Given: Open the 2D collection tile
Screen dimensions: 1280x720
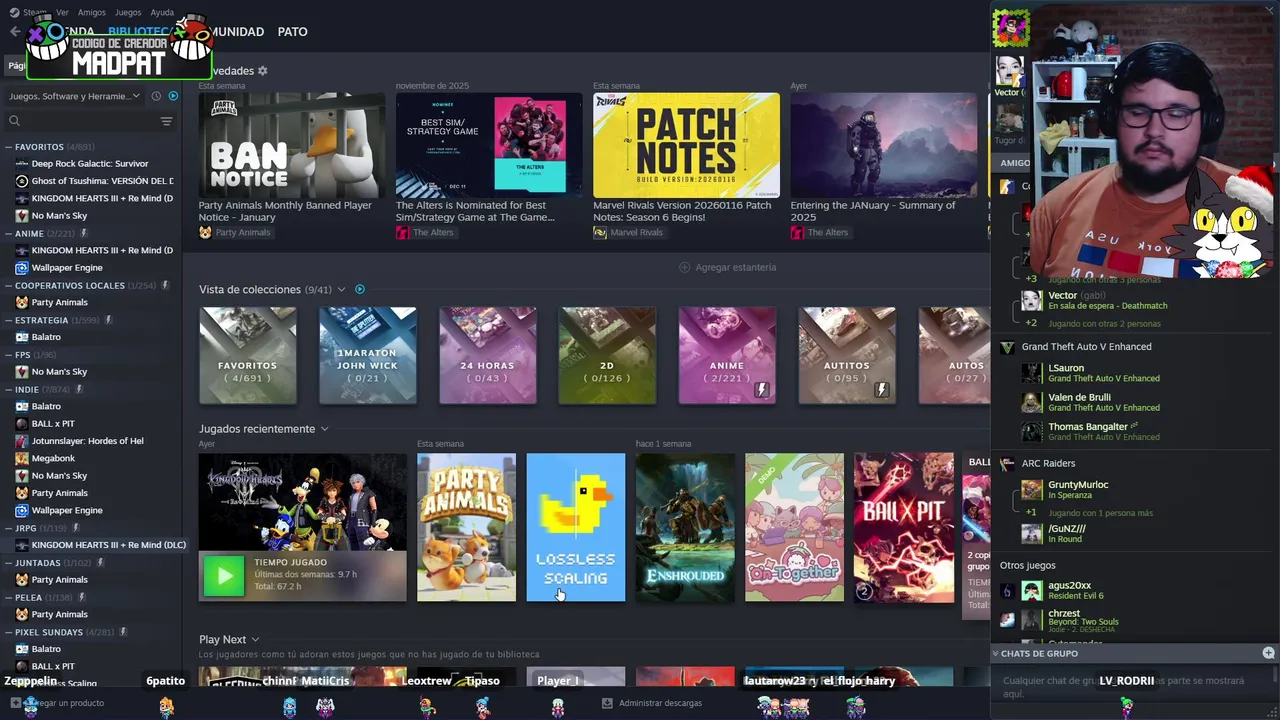Looking at the screenshot, I should (607, 356).
